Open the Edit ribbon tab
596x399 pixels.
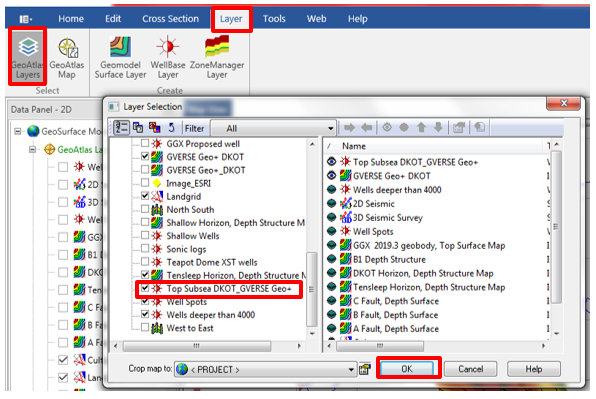[113, 19]
